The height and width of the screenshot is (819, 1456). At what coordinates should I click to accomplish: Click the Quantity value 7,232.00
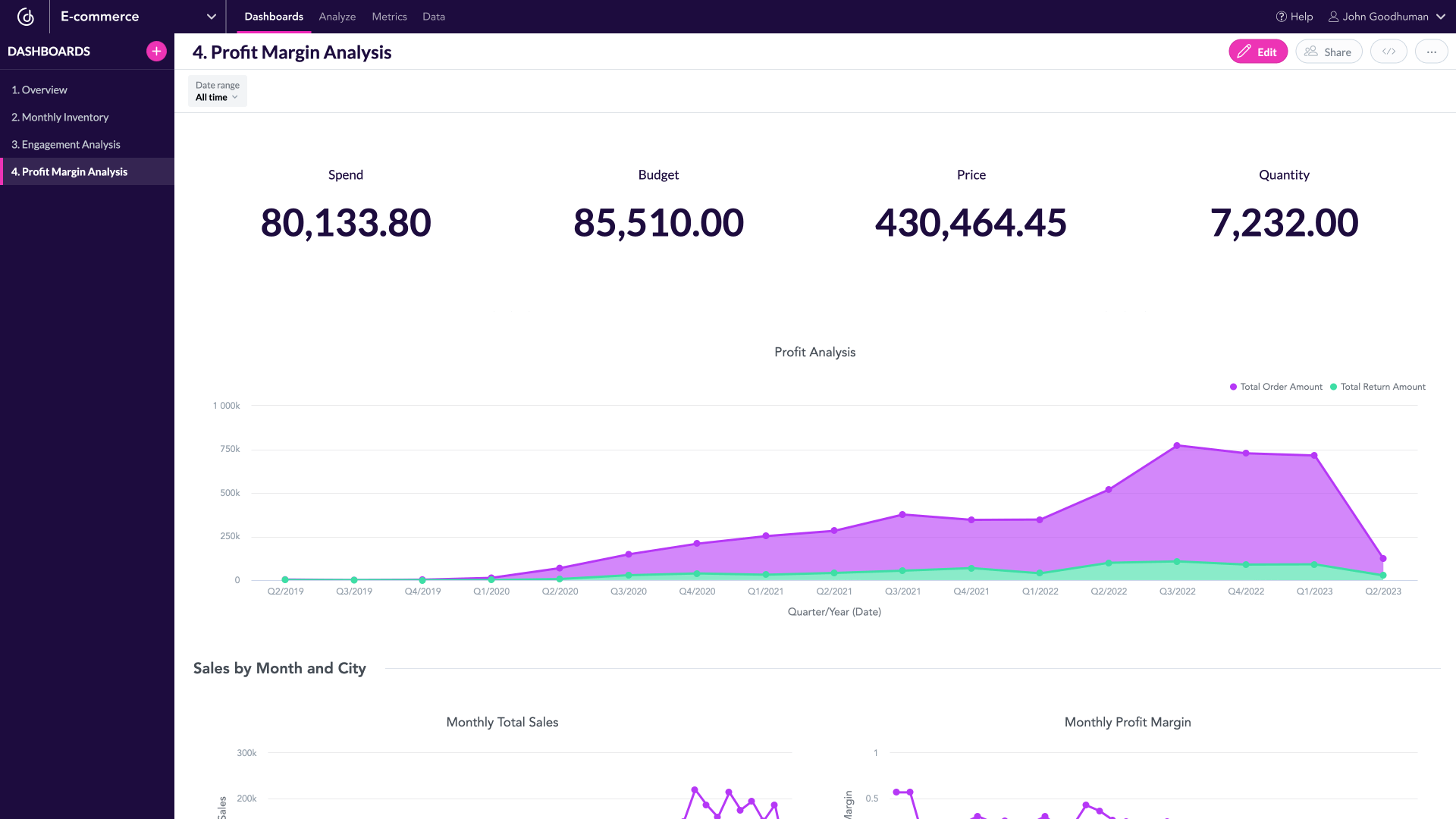[x=1284, y=223]
